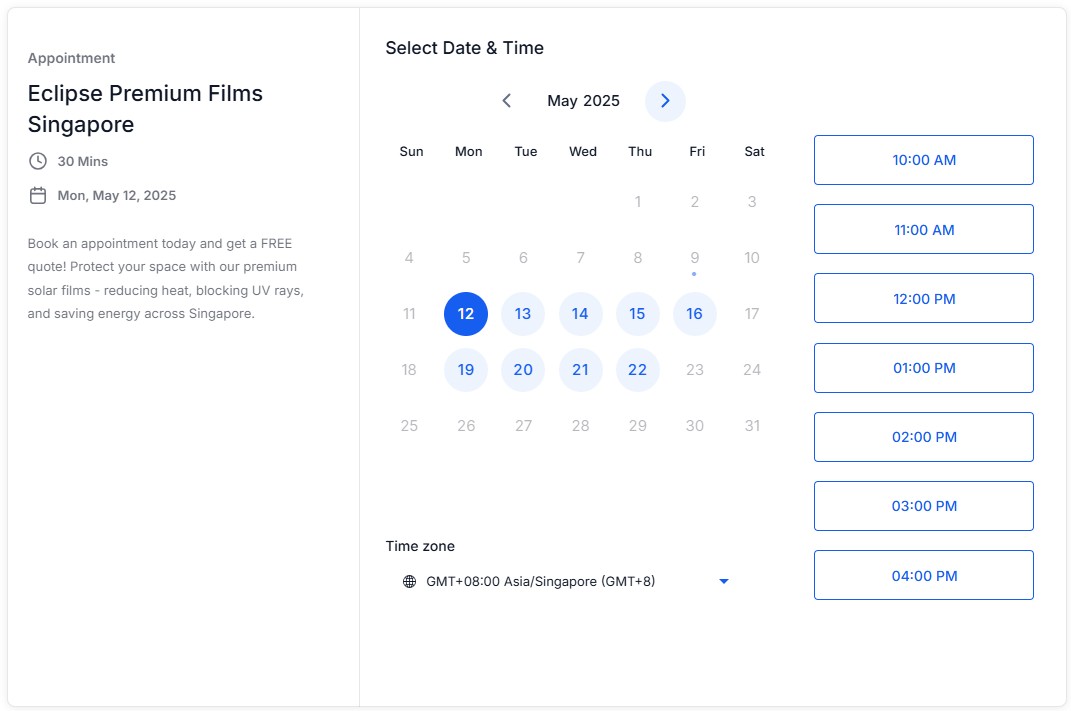This screenshot has width=1071, height=711.
Task: Choose the 03:00 PM time slot
Action: point(923,506)
